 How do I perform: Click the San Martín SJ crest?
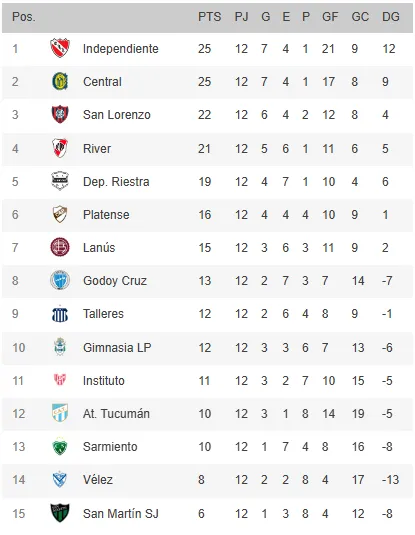tap(60, 513)
